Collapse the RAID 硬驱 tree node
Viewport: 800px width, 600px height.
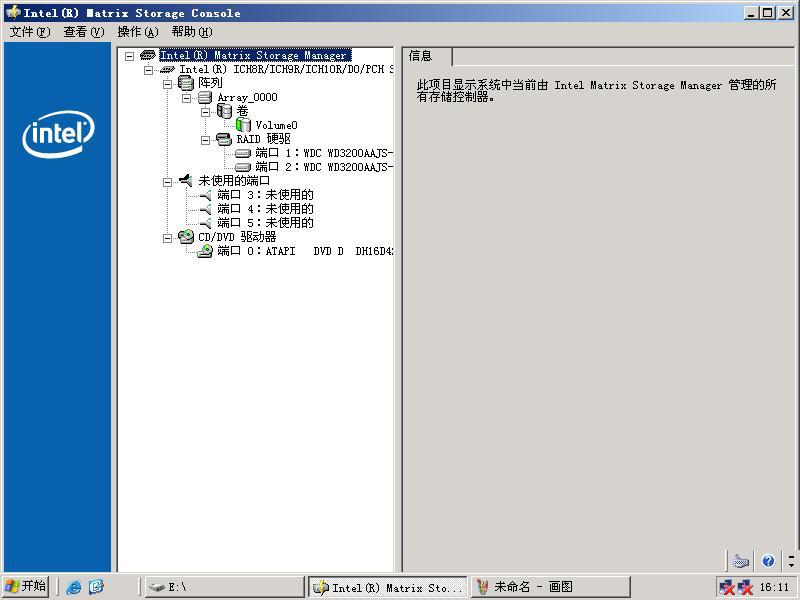205,140
